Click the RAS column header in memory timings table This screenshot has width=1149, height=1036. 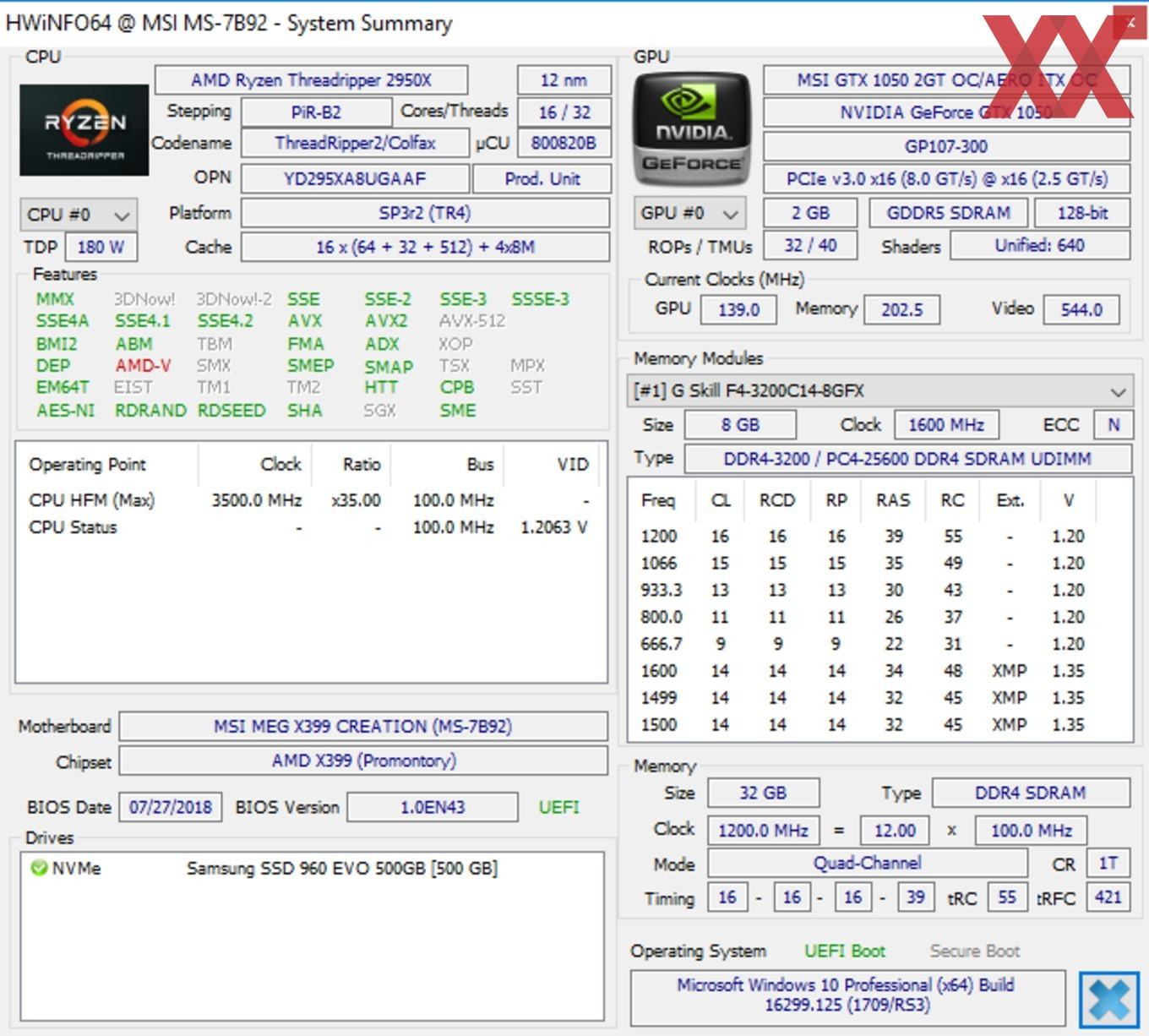[893, 500]
